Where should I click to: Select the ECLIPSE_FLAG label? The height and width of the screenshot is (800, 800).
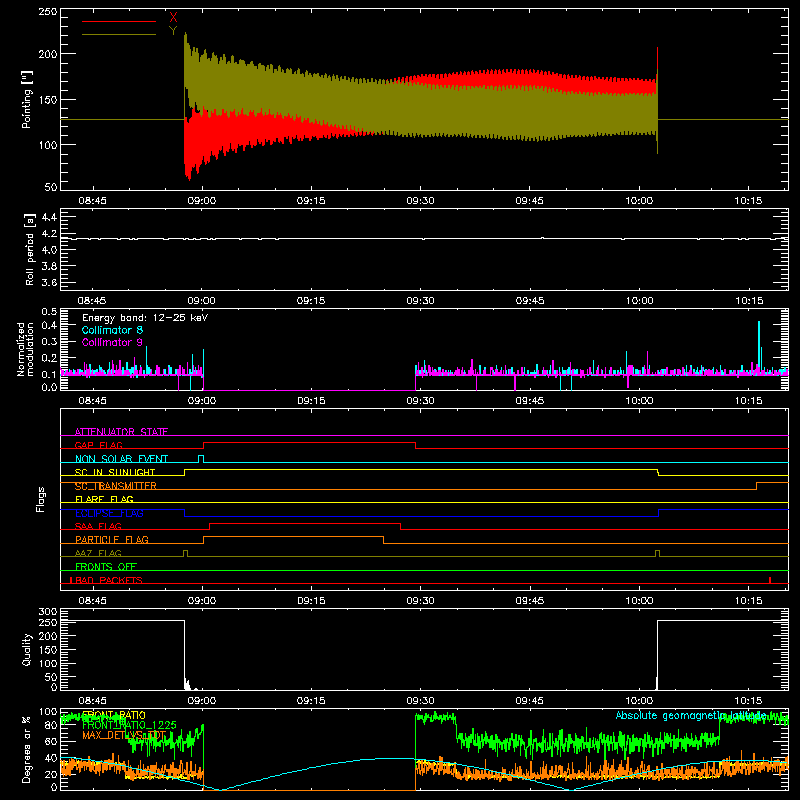(x=109, y=513)
